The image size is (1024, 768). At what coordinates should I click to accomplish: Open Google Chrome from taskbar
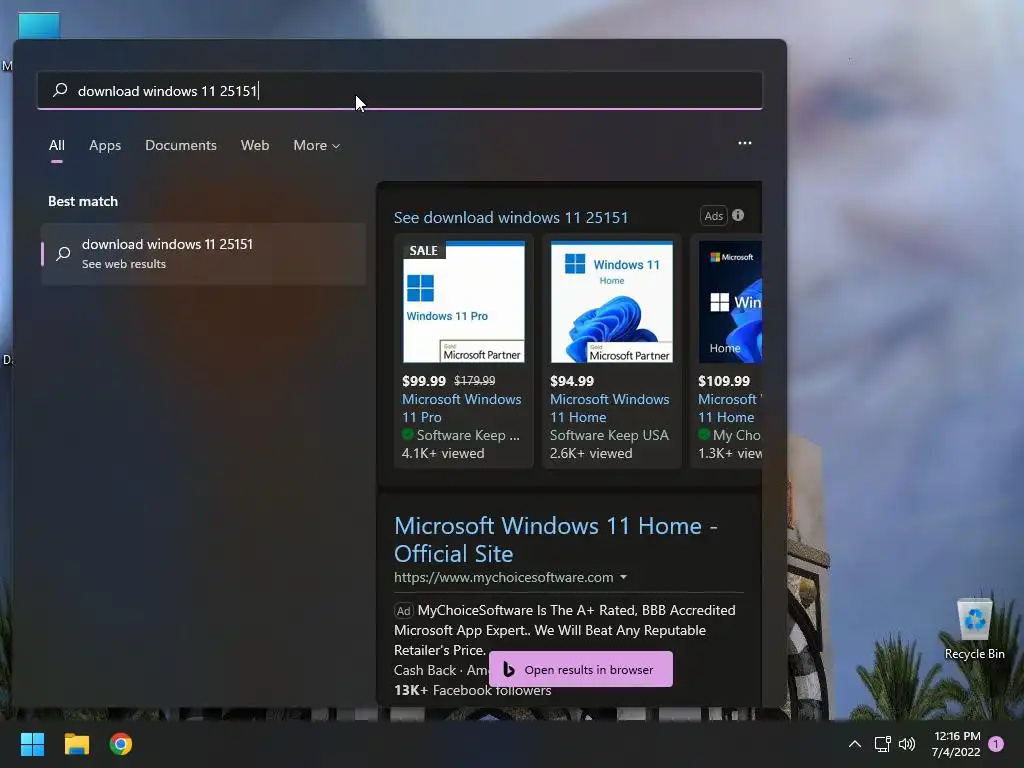pyautogui.click(x=121, y=744)
